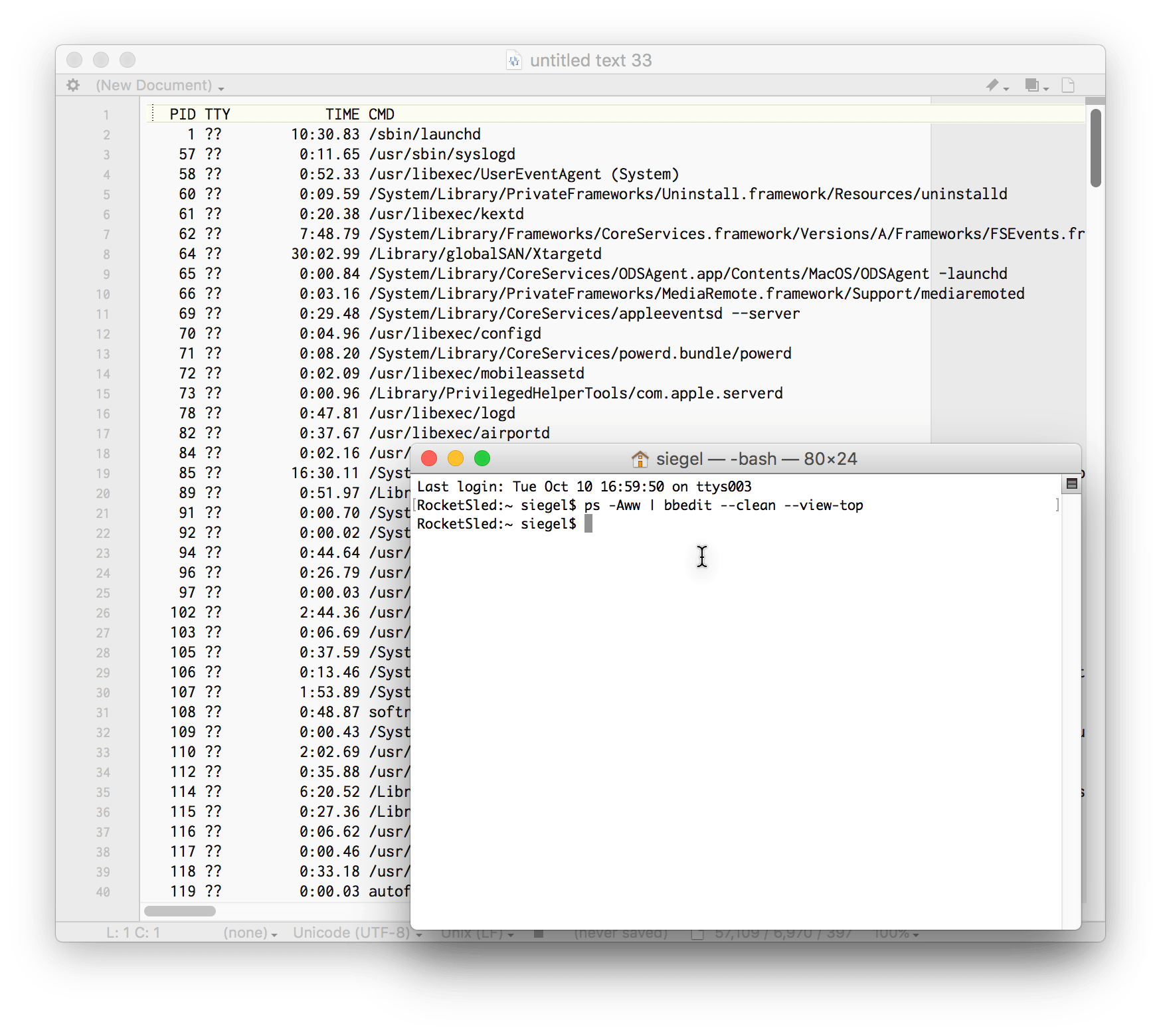The height and width of the screenshot is (1036, 1161).
Task: Click on the /sbin/launchd line in editor
Action: pos(425,134)
